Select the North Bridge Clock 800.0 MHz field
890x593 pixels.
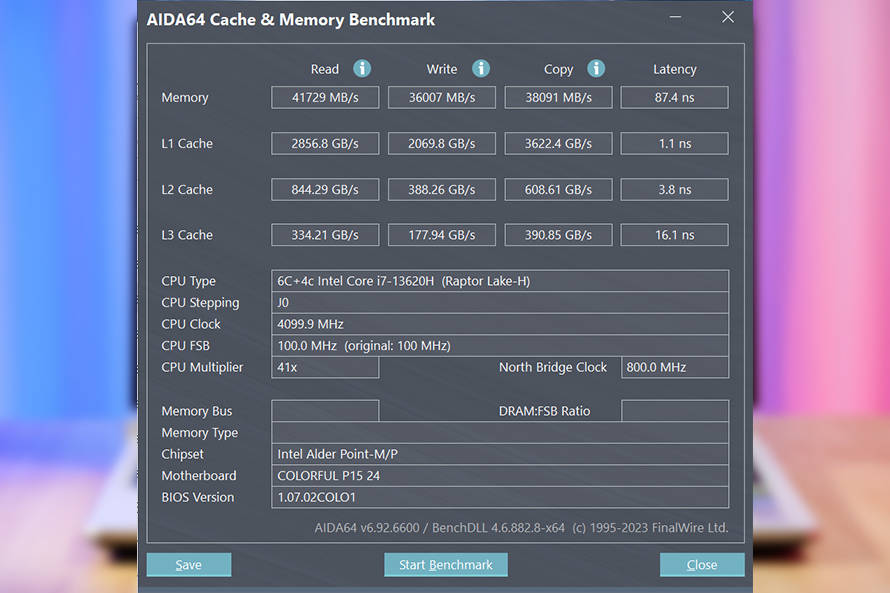(674, 367)
